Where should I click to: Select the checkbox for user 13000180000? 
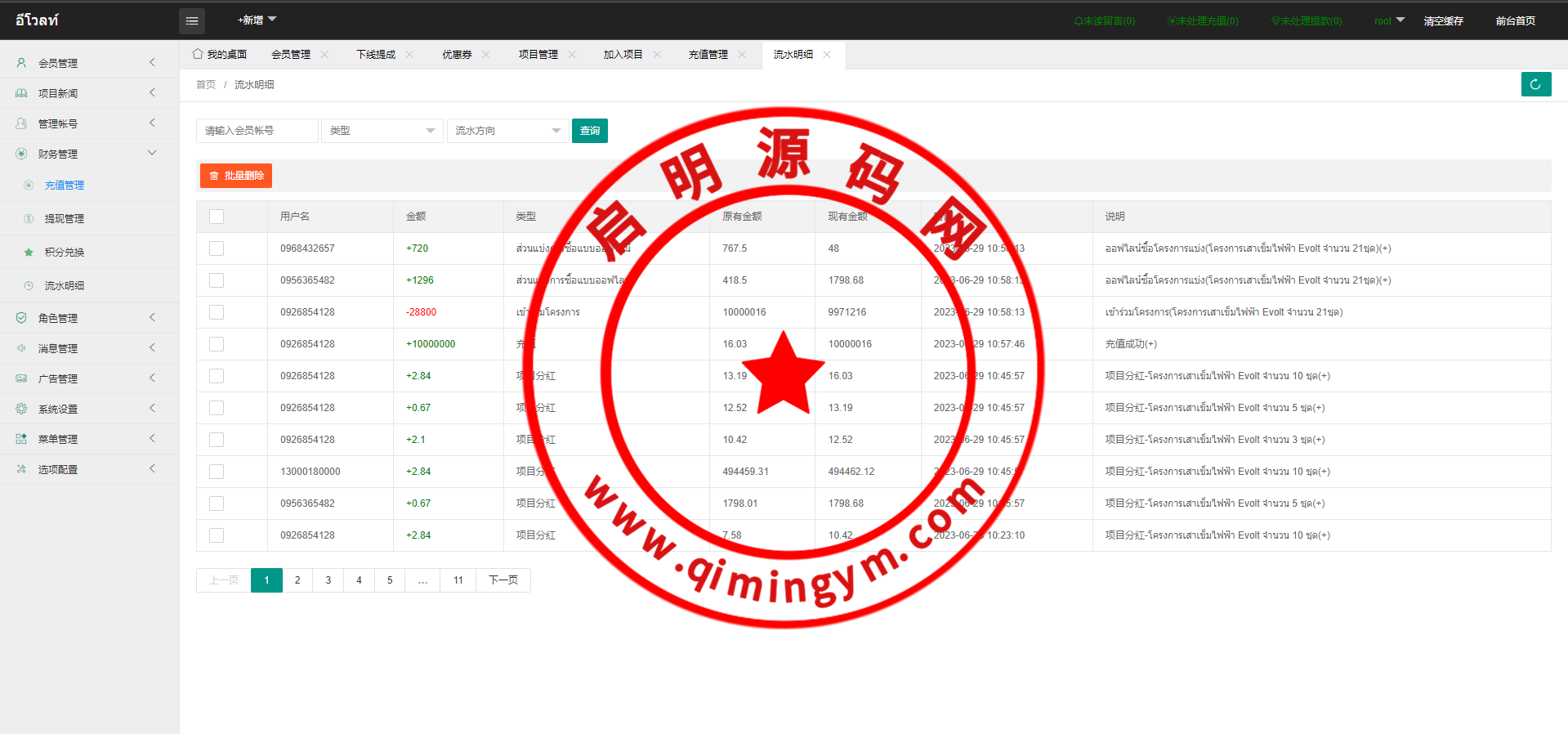coord(217,472)
